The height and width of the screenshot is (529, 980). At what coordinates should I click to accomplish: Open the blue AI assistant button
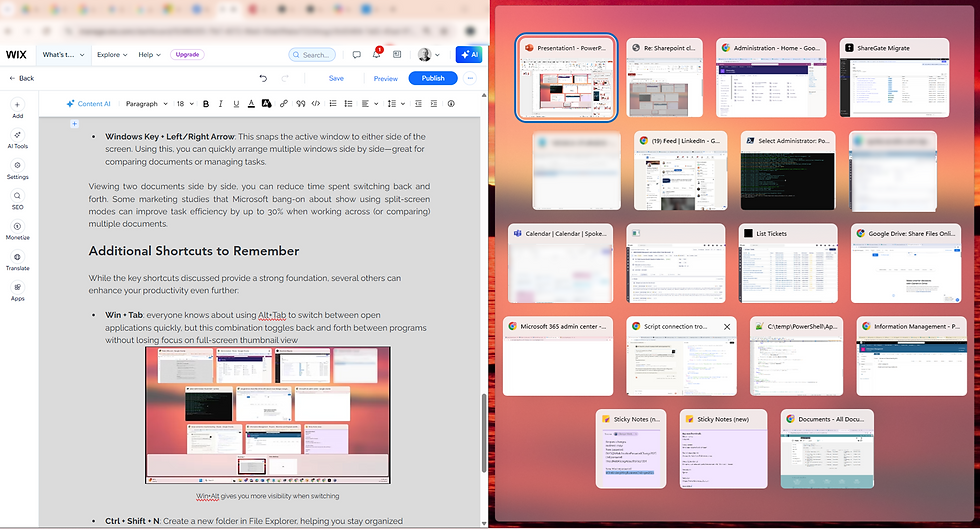click(469, 55)
